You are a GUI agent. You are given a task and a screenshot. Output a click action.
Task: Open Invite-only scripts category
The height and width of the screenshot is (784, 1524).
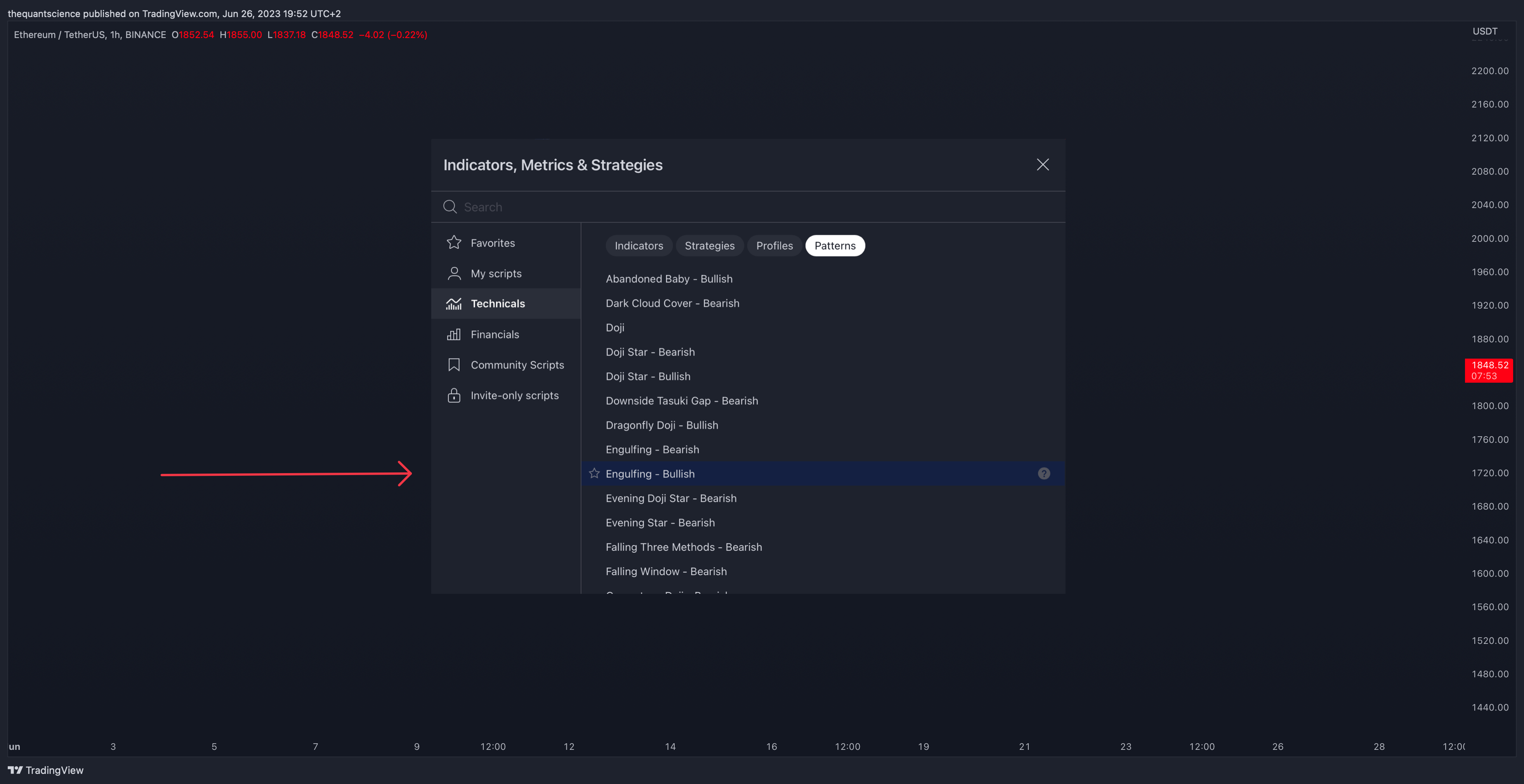tap(506, 395)
